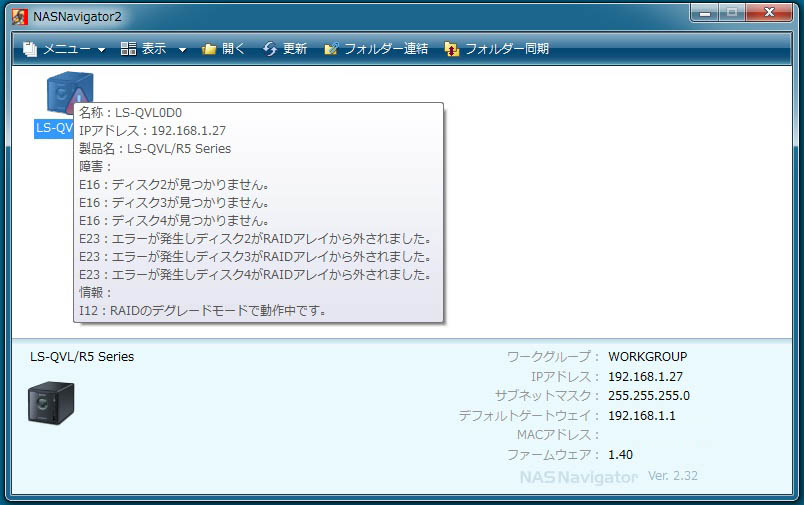Click the 製品名：LS-QVL/R5 Series tooltip line
804x505 pixels.
tap(155, 149)
